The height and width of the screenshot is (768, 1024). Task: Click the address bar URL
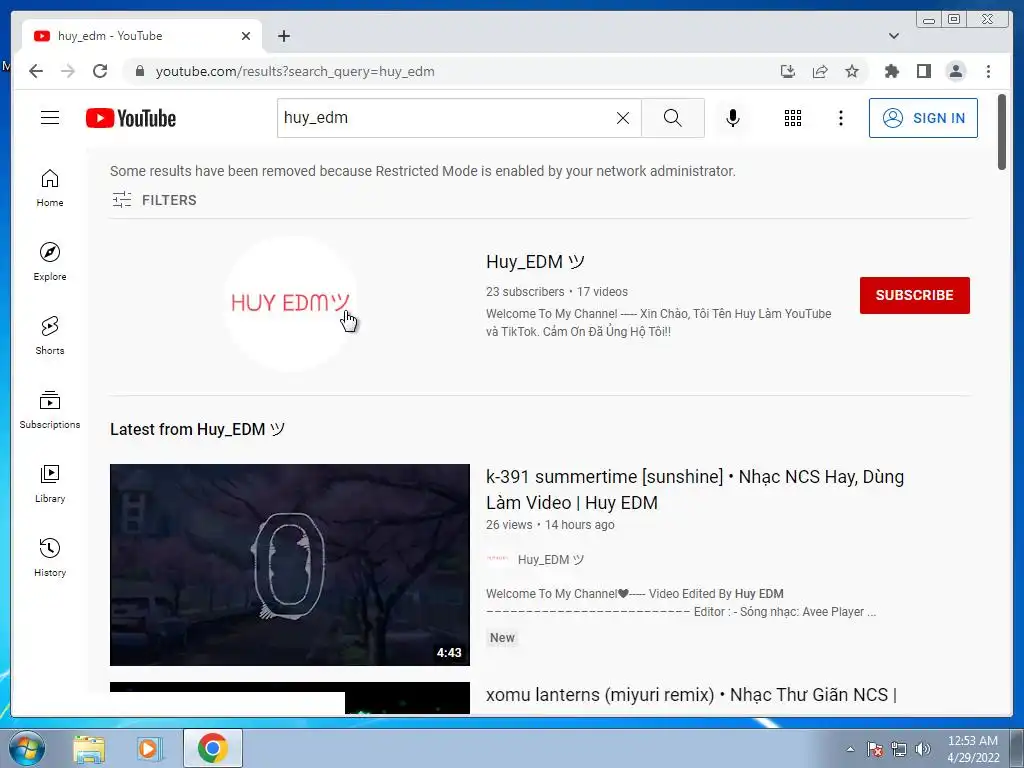point(295,71)
